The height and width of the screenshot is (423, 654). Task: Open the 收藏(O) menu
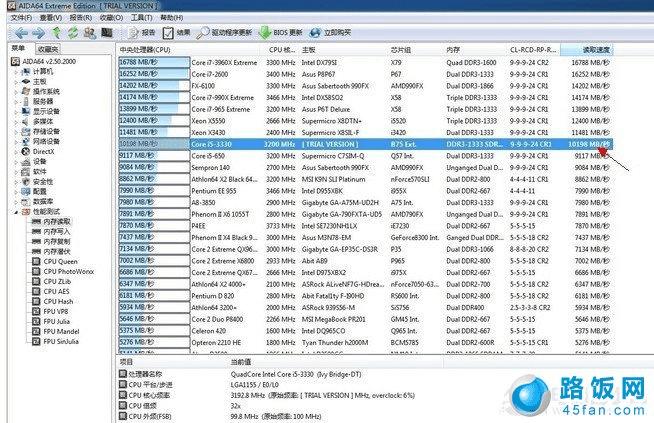tap(111, 18)
